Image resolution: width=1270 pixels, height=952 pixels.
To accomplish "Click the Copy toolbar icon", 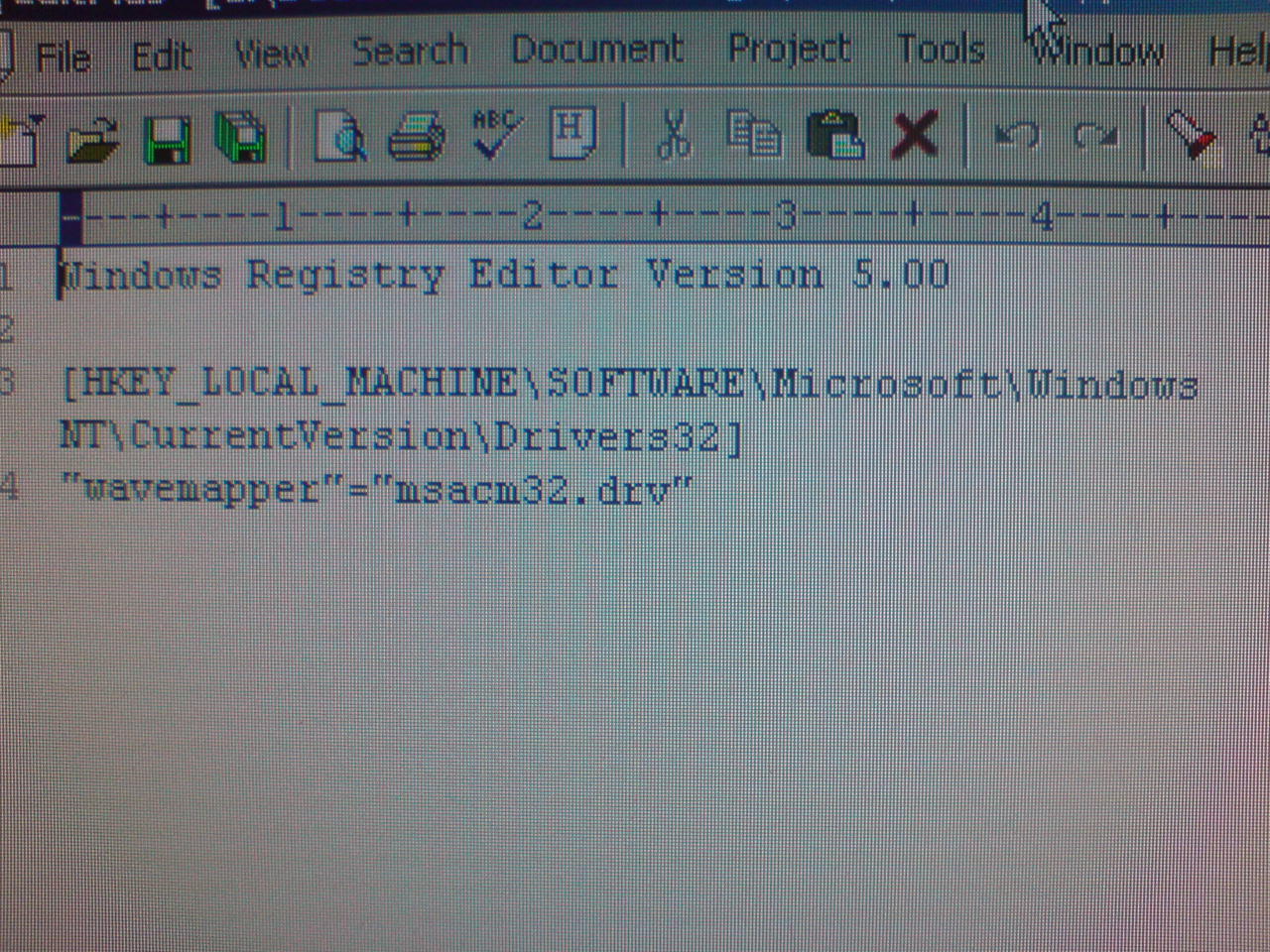I will point(754,134).
